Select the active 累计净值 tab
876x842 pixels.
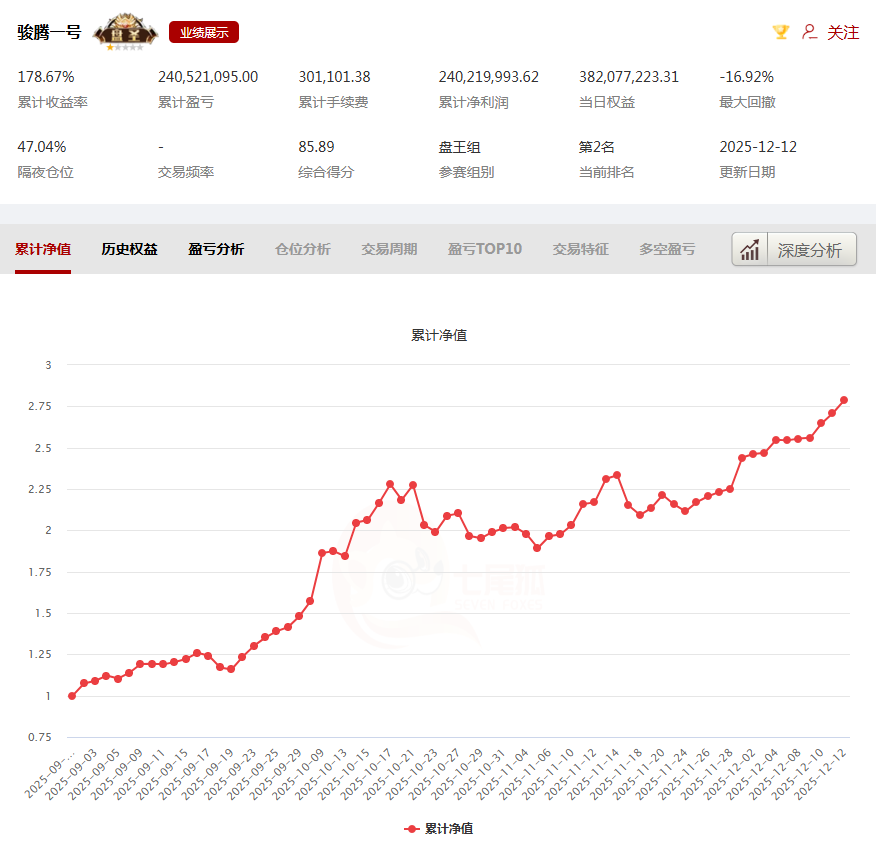click(x=43, y=249)
